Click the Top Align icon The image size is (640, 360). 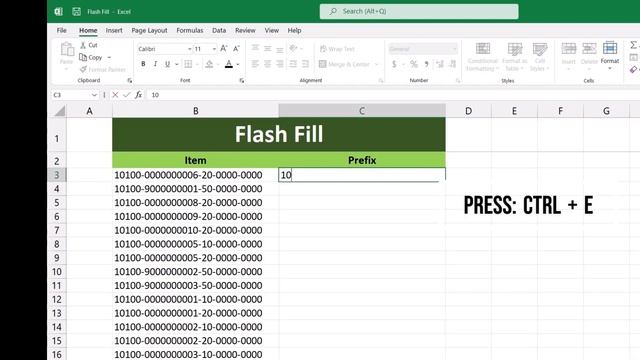click(255, 49)
